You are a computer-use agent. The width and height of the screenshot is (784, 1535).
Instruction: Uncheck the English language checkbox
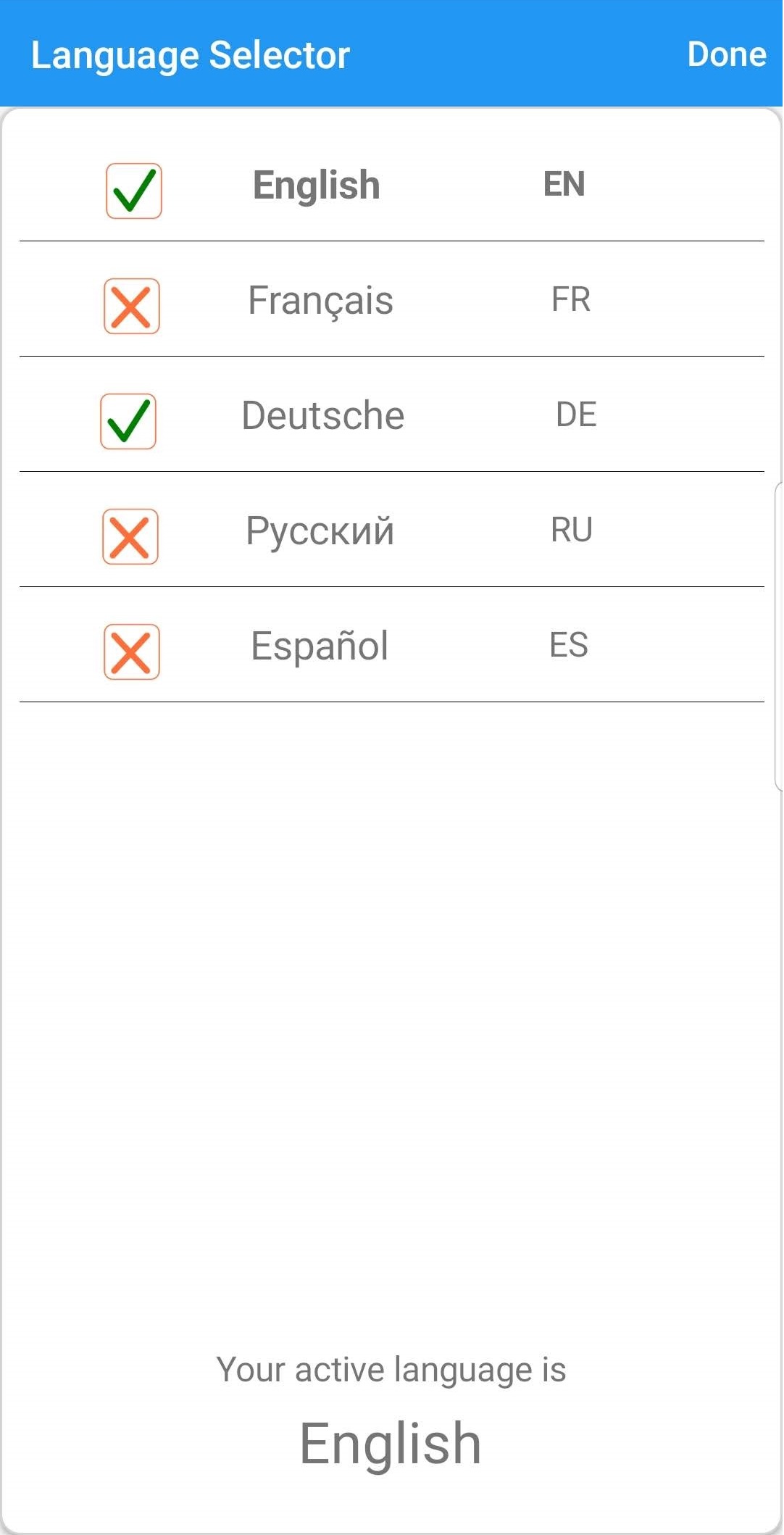click(133, 191)
